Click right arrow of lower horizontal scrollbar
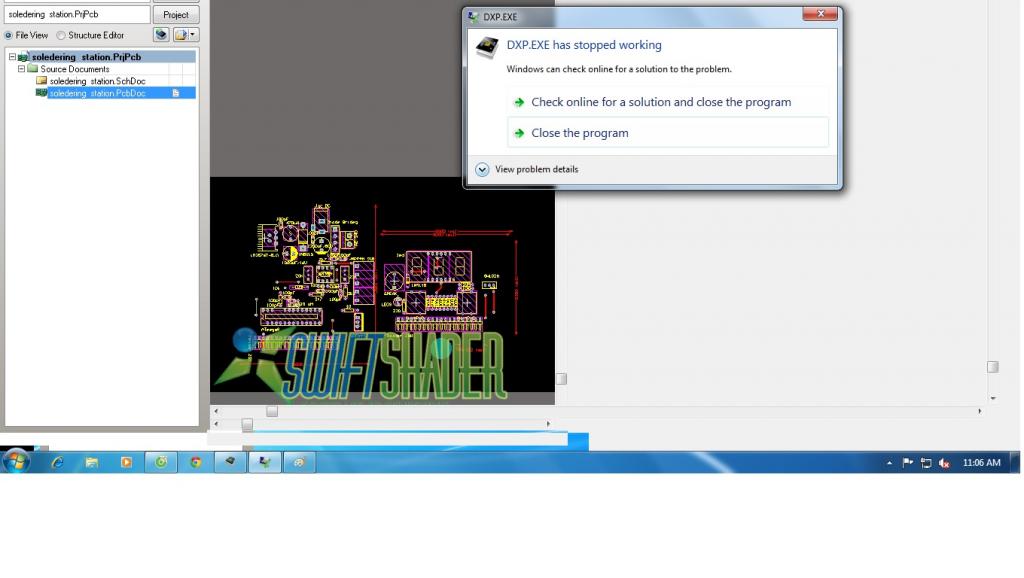The width and height of the screenshot is (1024, 578). 548,424
